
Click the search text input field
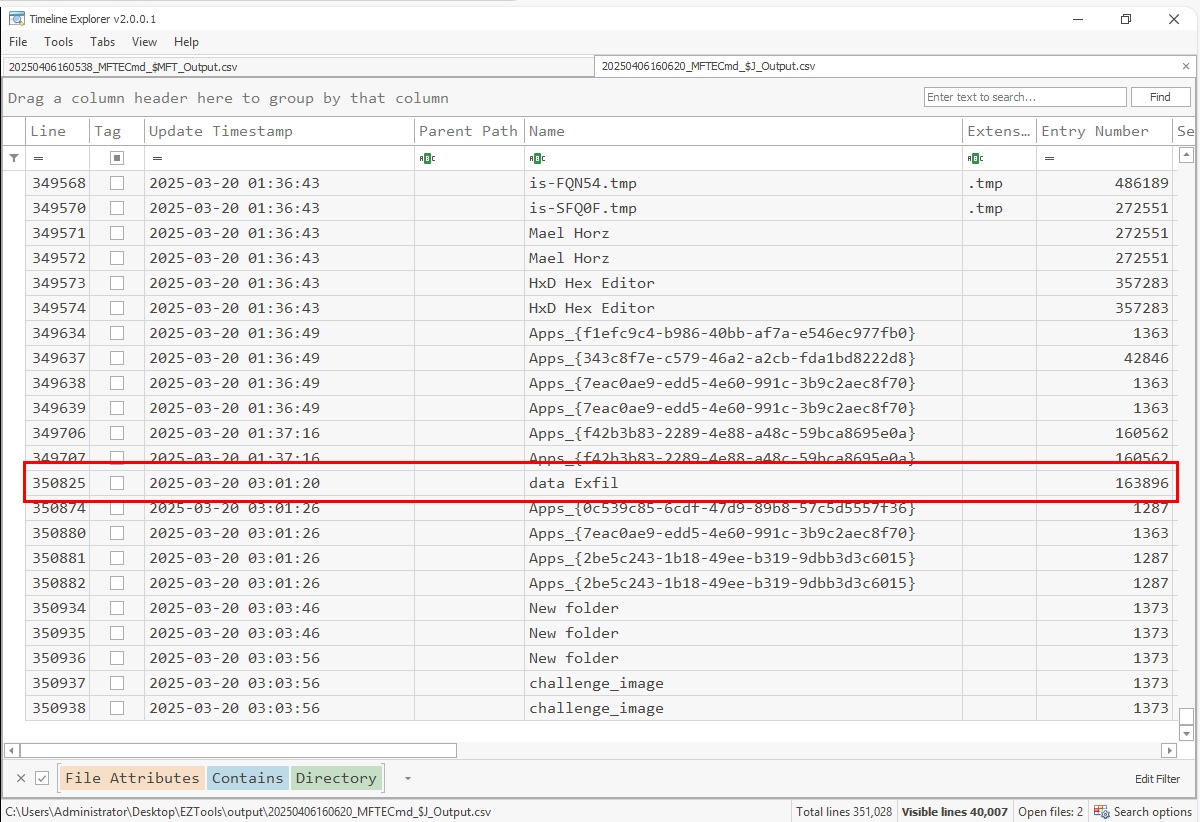tap(1024, 97)
